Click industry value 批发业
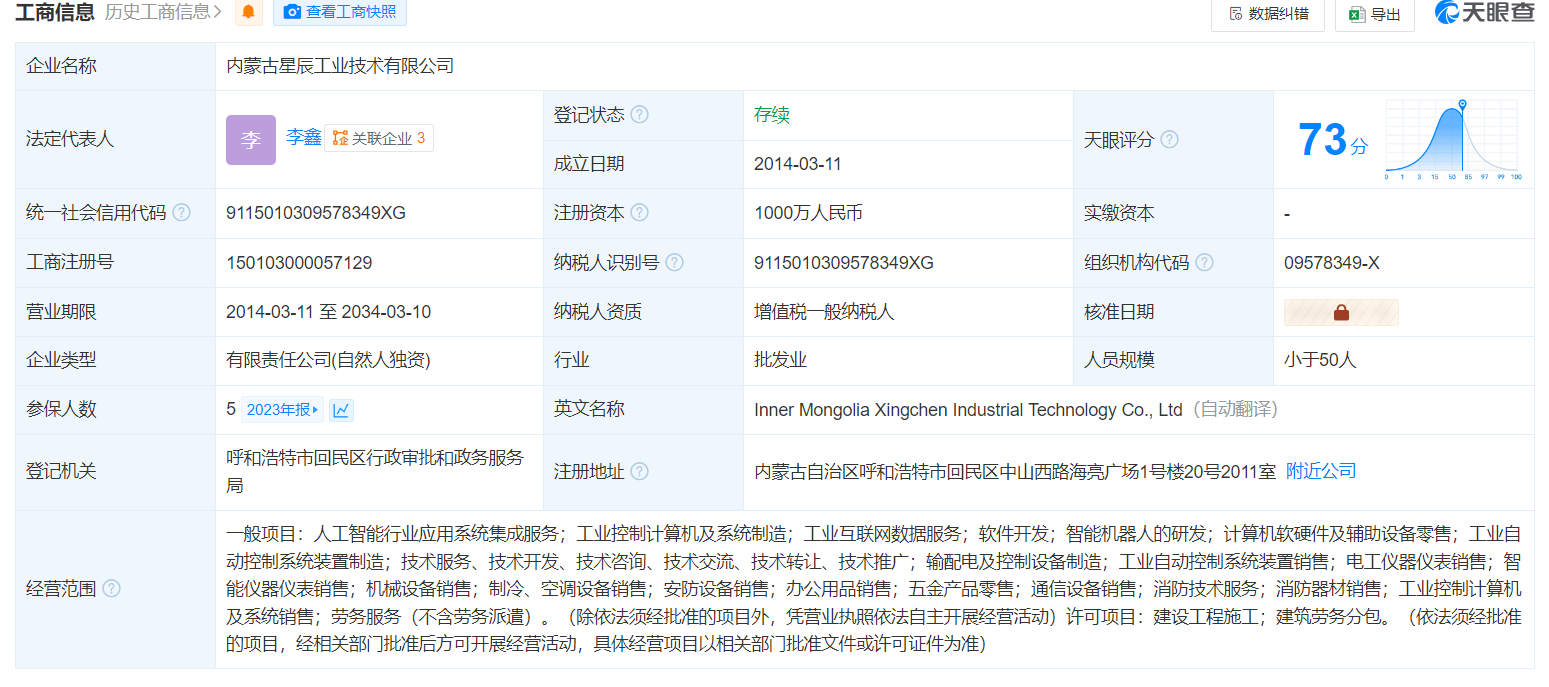 click(780, 360)
